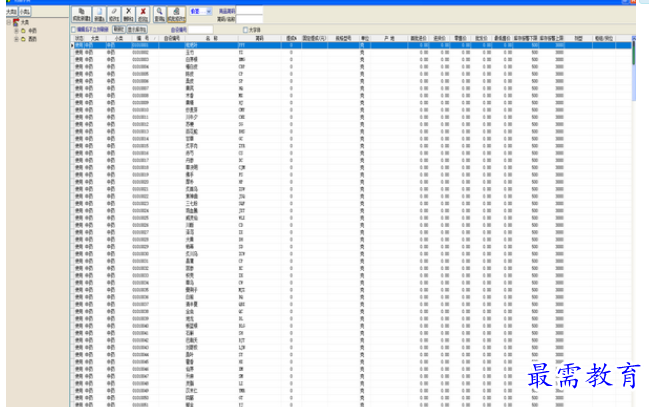
Task: Click the 刷新 refresh button
Action: [x=119, y=29]
